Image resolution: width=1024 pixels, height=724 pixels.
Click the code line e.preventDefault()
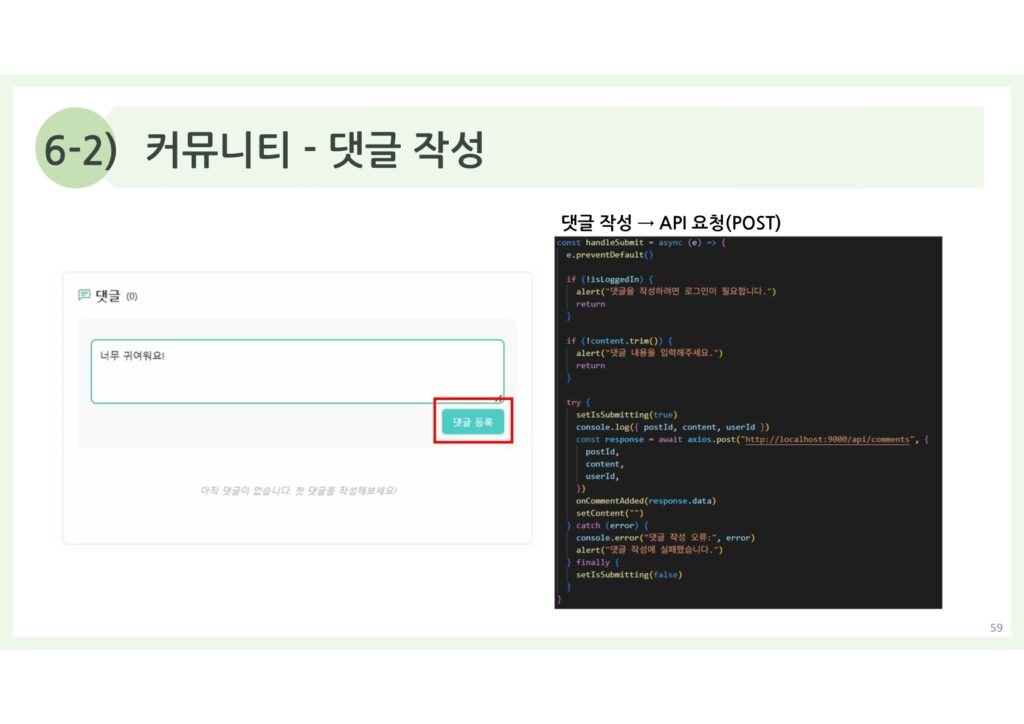click(x=609, y=255)
